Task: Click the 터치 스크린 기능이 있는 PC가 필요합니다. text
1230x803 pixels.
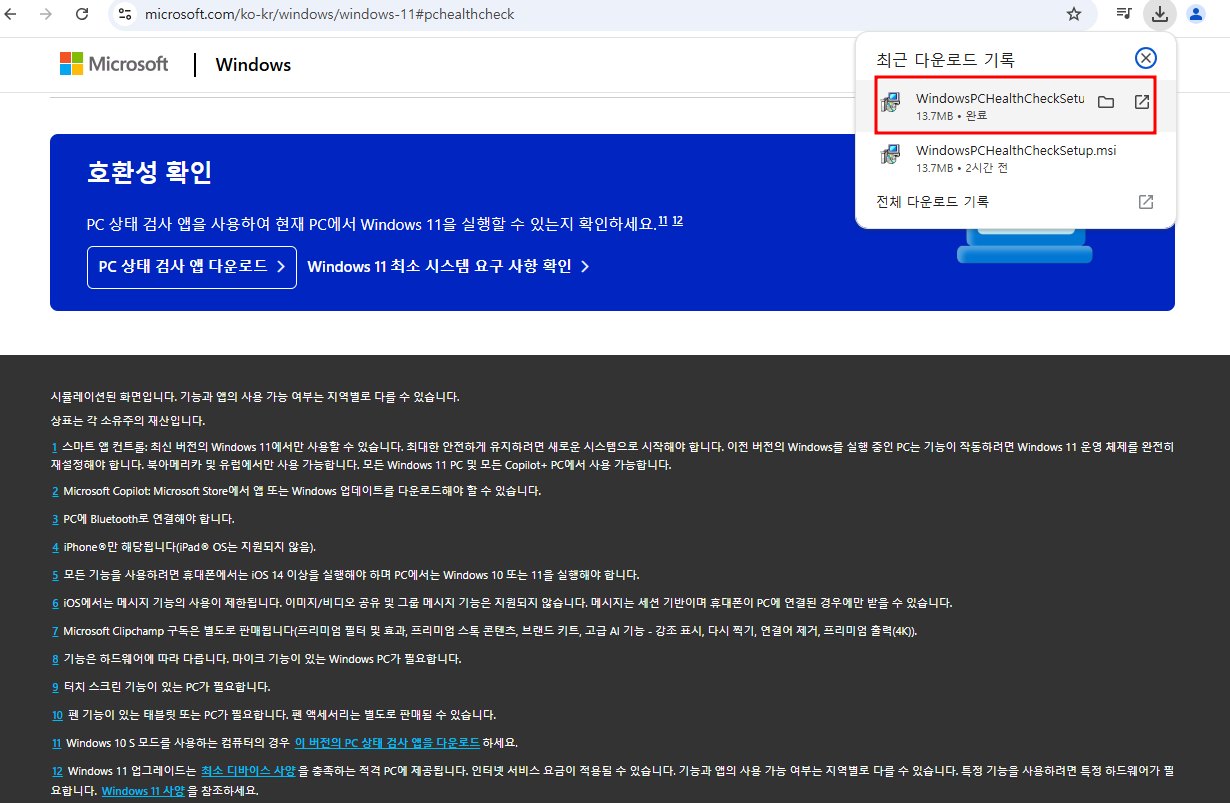Action: click(x=167, y=687)
